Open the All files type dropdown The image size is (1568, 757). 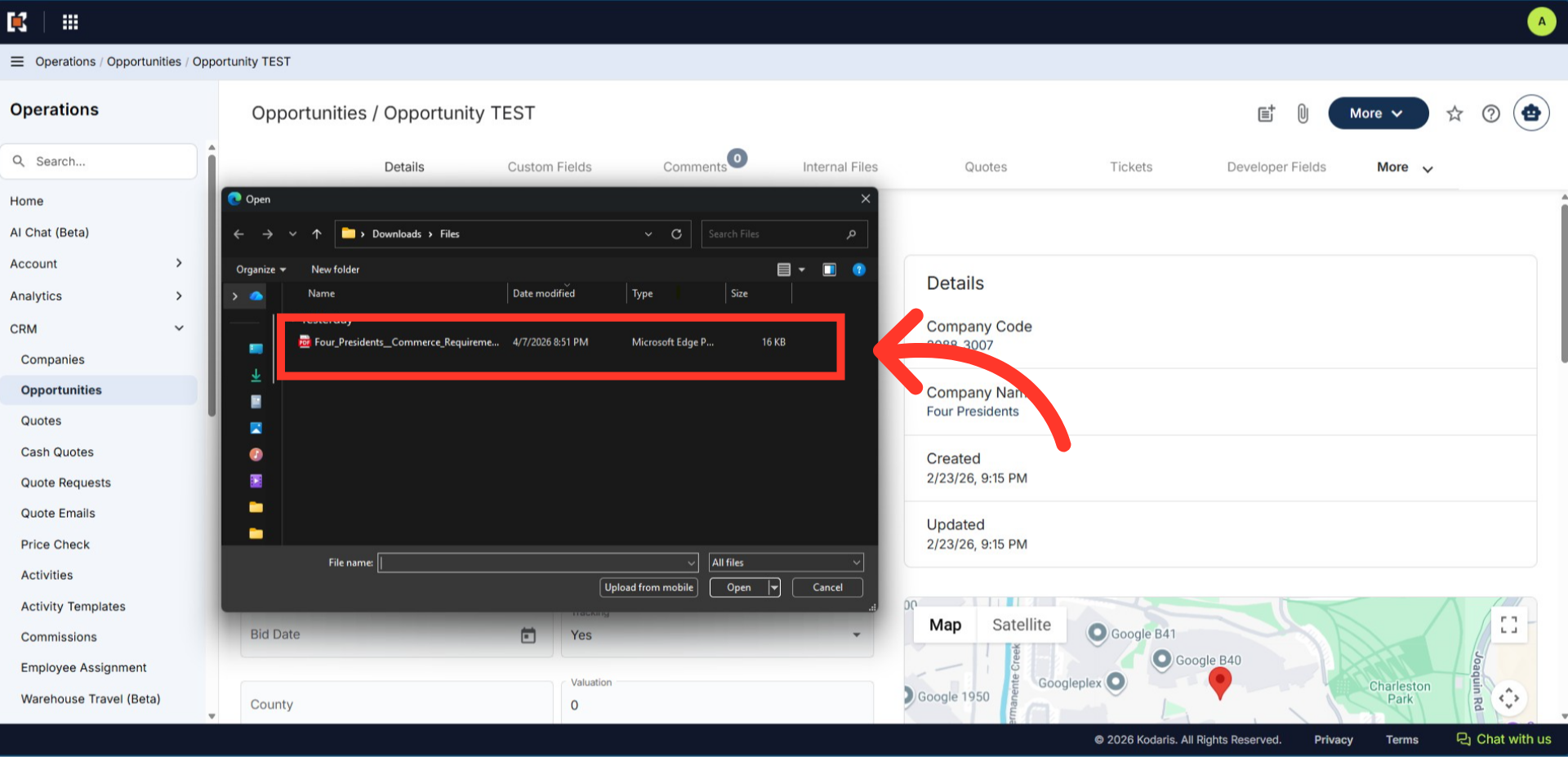tap(786, 563)
